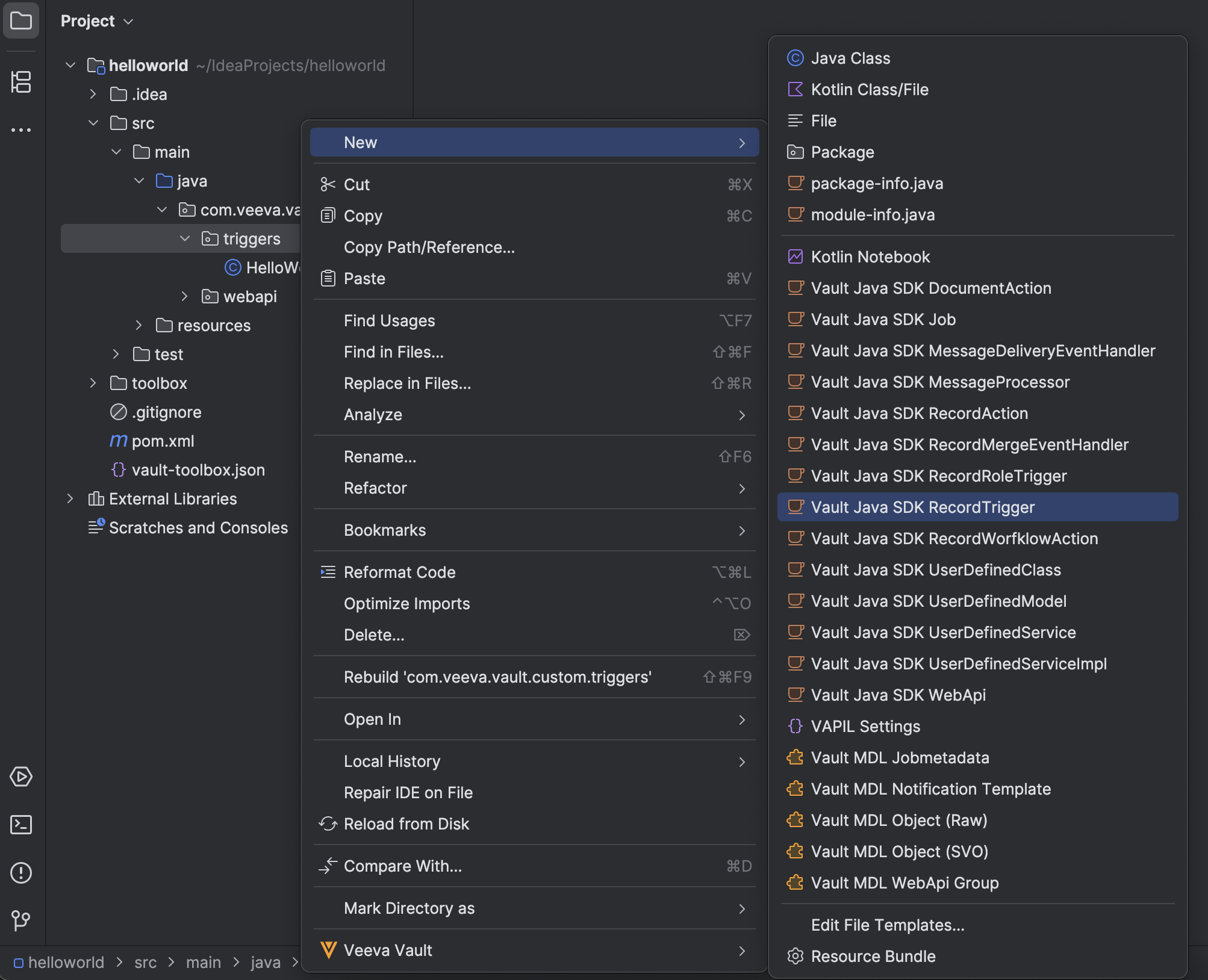Choose Find Usages from context menu
This screenshot has width=1208, height=980.
click(x=534, y=320)
